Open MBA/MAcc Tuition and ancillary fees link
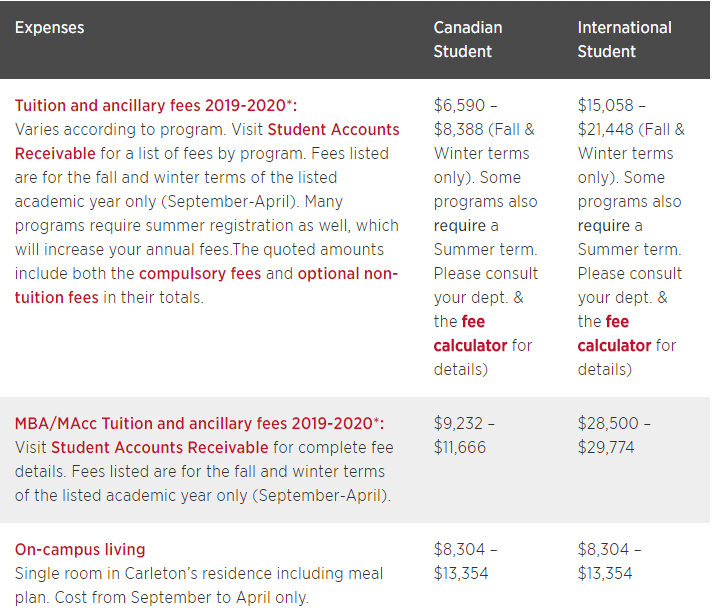This screenshot has width=714, height=616. click(199, 423)
